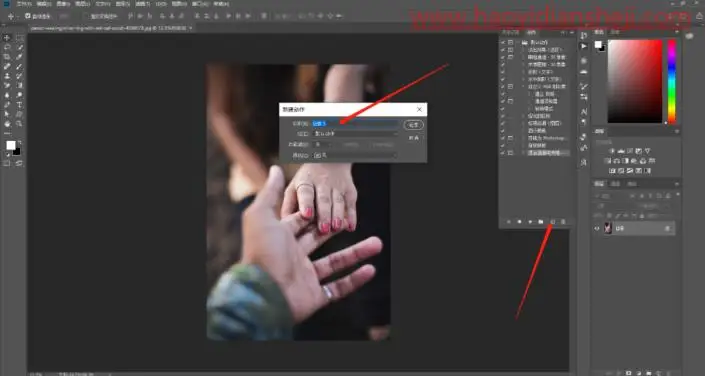
Task: Select the Move tool in the toolbar
Action: (7, 38)
